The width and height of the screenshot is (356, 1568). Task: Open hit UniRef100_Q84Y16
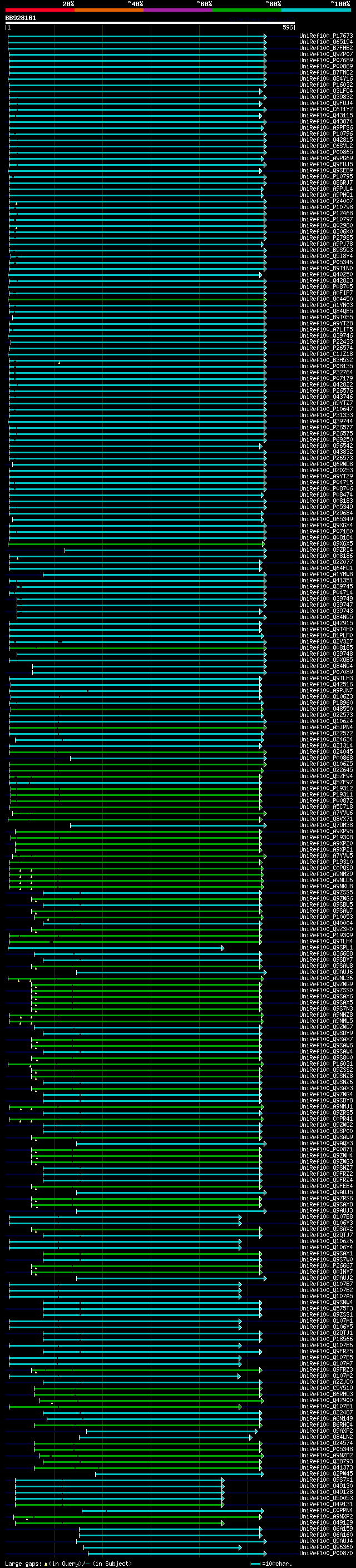[326, 78]
